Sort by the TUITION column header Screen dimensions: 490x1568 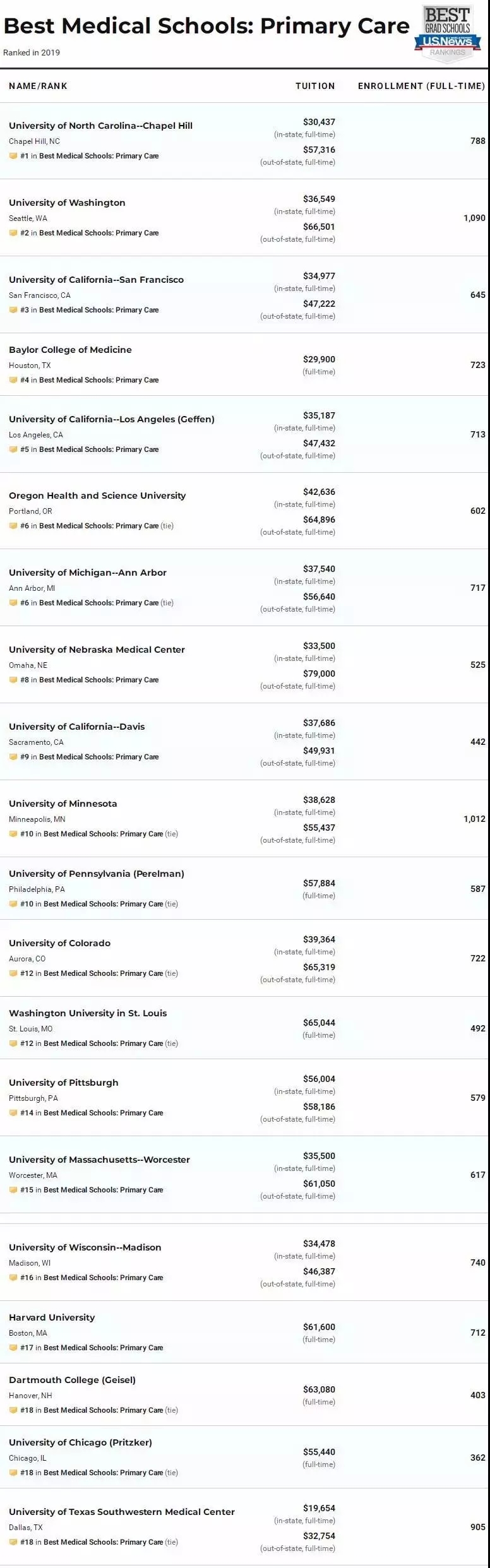(x=315, y=86)
